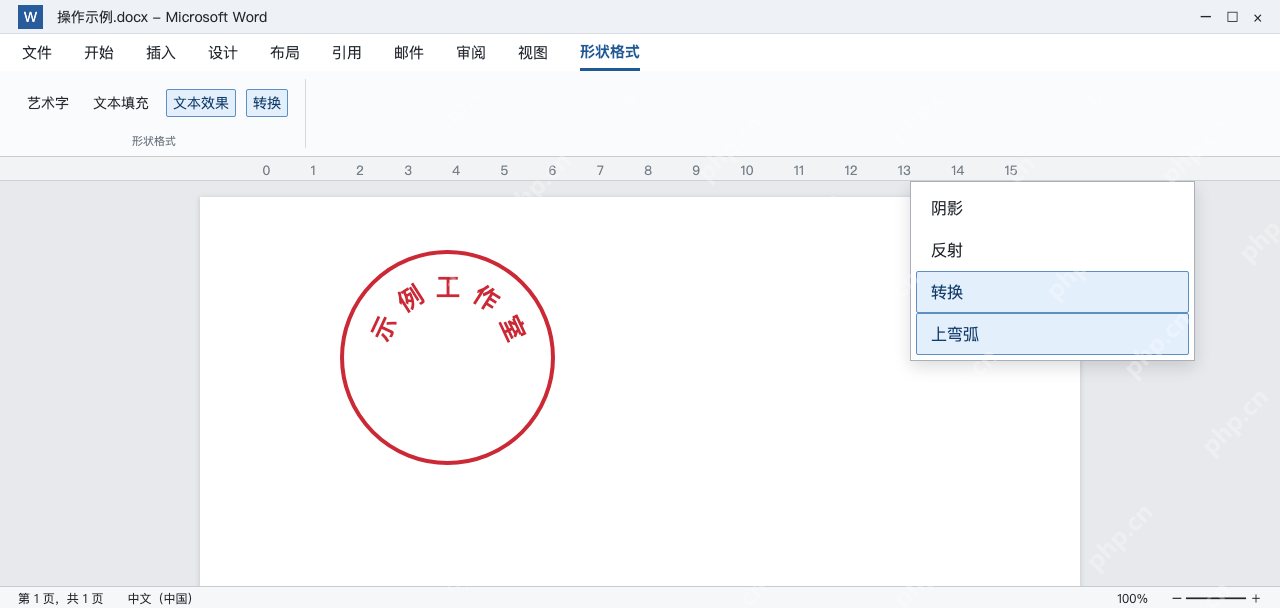Select the 引用 ribbon tab
This screenshot has width=1280, height=608.
(x=347, y=53)
